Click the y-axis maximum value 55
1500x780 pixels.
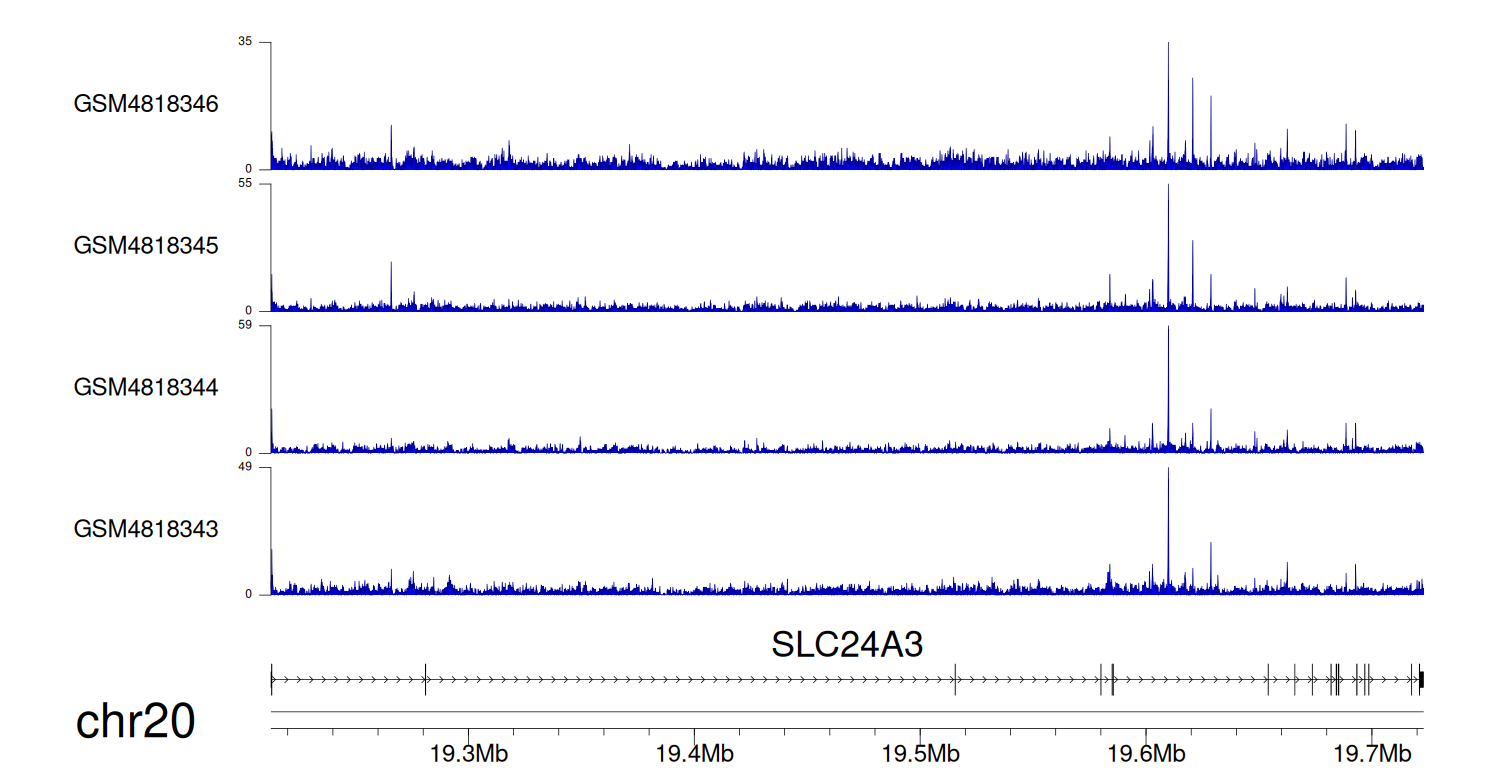click(245, 184)
